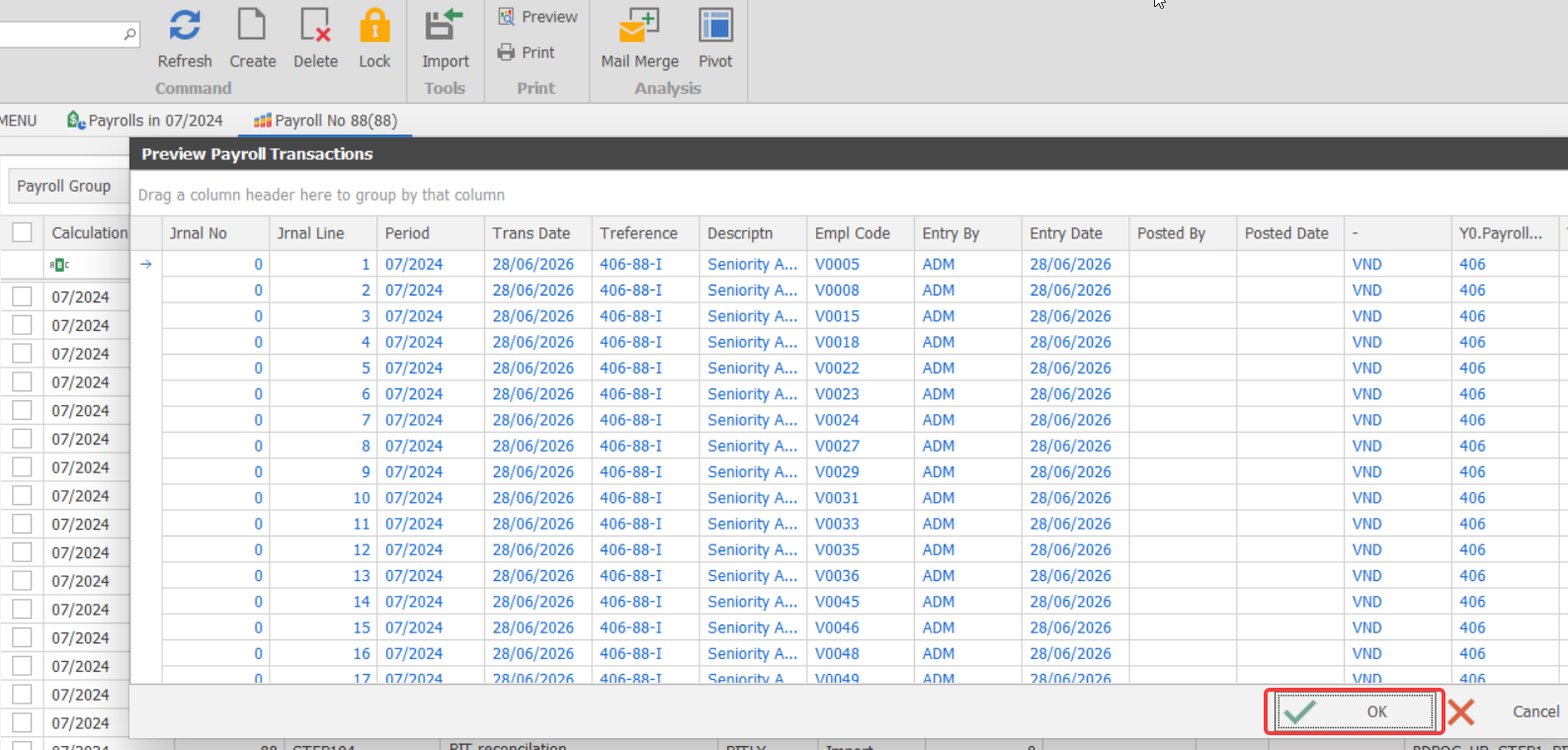Confirm the preview with the OK button

coord(1355,711)
